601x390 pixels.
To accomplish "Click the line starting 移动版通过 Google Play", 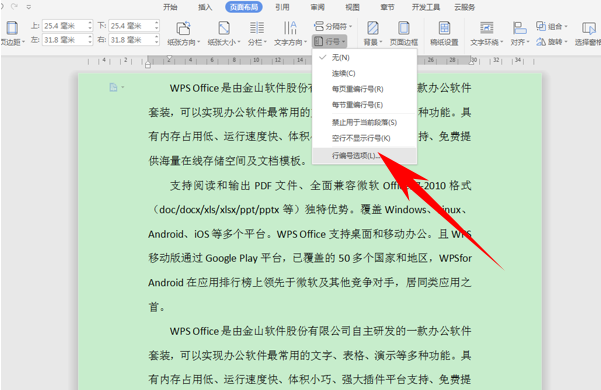I will [310, 258].
